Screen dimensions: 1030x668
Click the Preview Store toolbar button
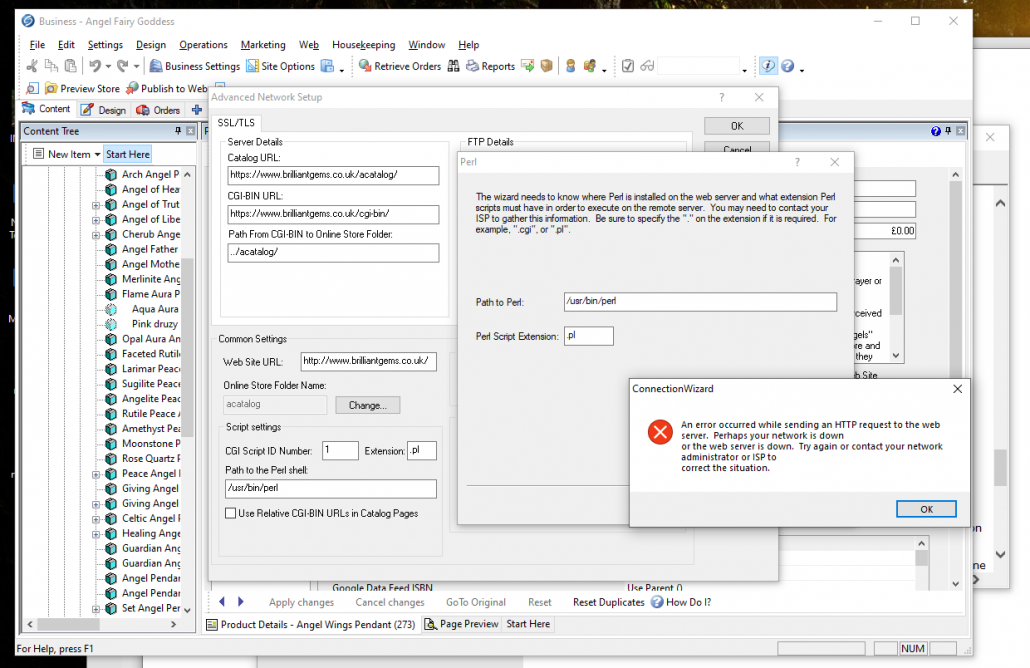tap(82, 89)
